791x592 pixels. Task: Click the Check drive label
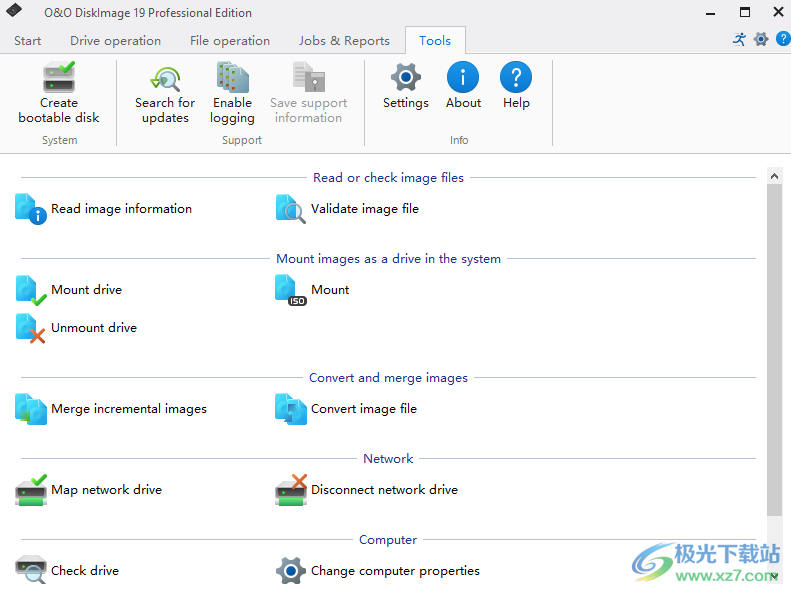point(85,571)
